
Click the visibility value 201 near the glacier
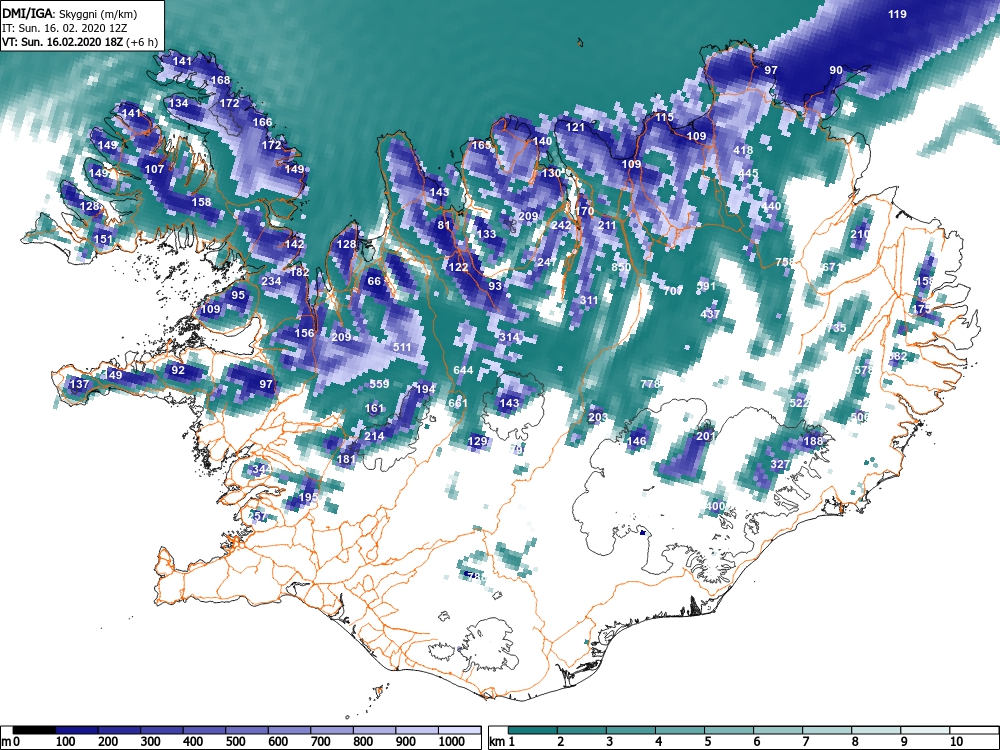coord(705,436)
